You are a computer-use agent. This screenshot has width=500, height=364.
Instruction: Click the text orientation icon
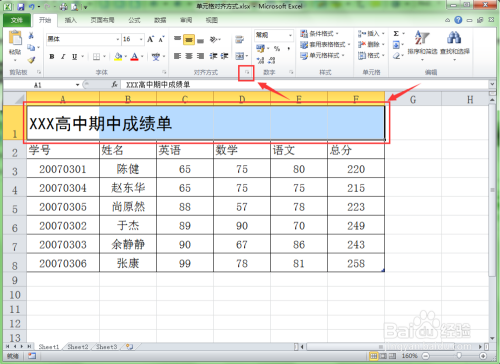tap(214, 40)
